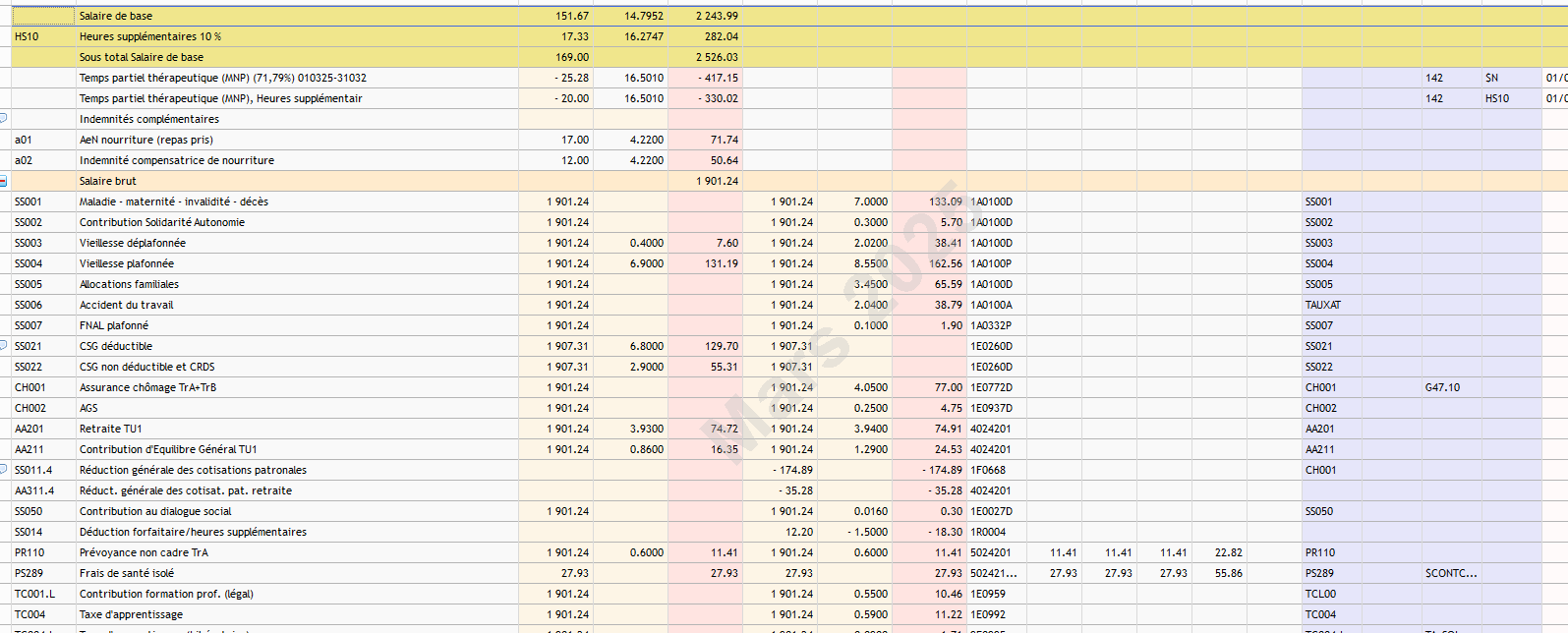Select the 'Indemnités complémentaires' label

[x=149, y=119]
